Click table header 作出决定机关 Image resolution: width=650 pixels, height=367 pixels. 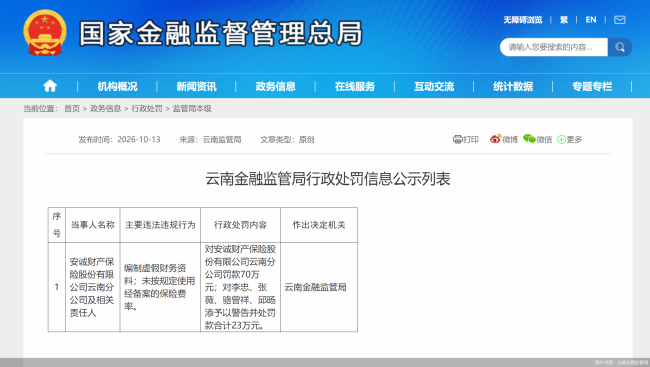tap(319, 225)
